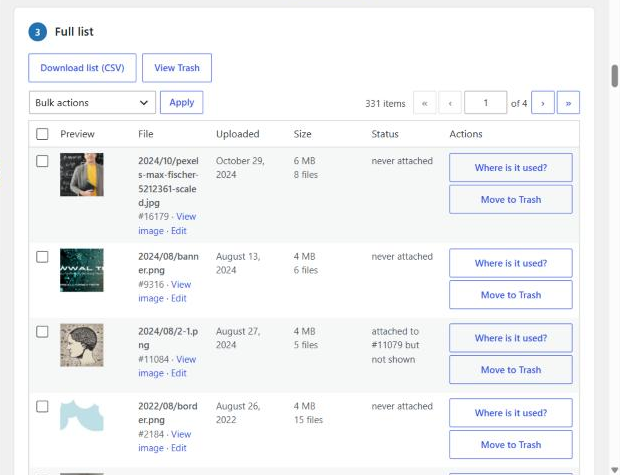Open the pexels-max-fischer preview thumbnail
The width and height of the screenshot is (620, 475).
click(x=82, y=175)
